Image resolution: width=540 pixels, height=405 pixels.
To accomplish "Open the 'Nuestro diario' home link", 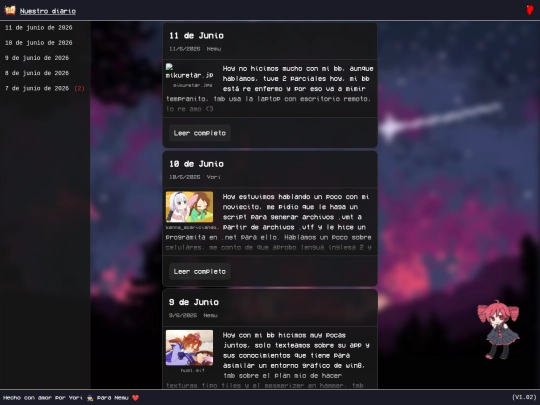I will [48, 11].
